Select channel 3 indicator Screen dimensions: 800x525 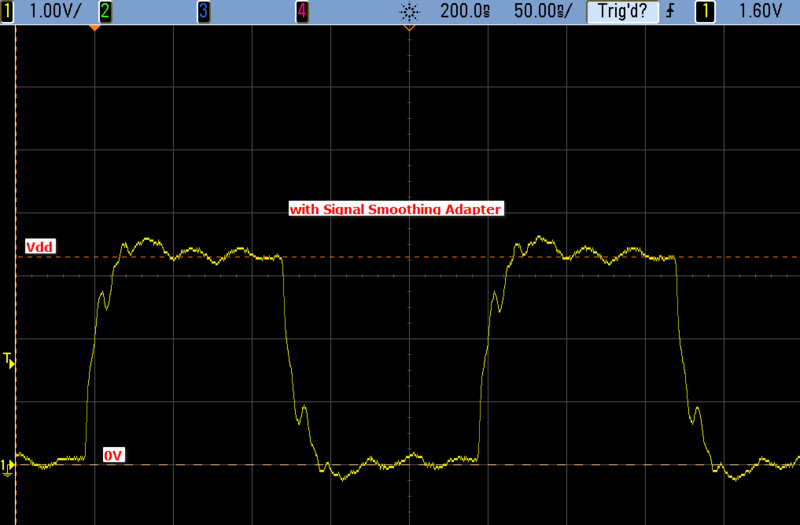[204, 11]
